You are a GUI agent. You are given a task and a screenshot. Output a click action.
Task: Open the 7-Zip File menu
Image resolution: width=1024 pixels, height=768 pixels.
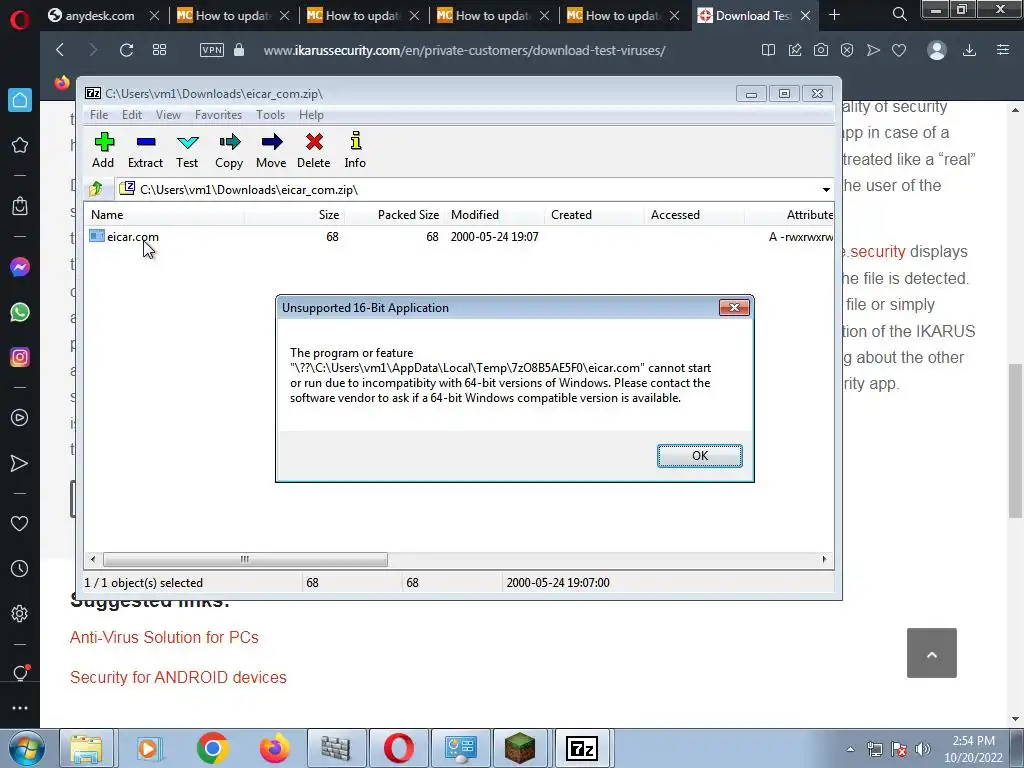pyautogui.click(x=99, y=115)
